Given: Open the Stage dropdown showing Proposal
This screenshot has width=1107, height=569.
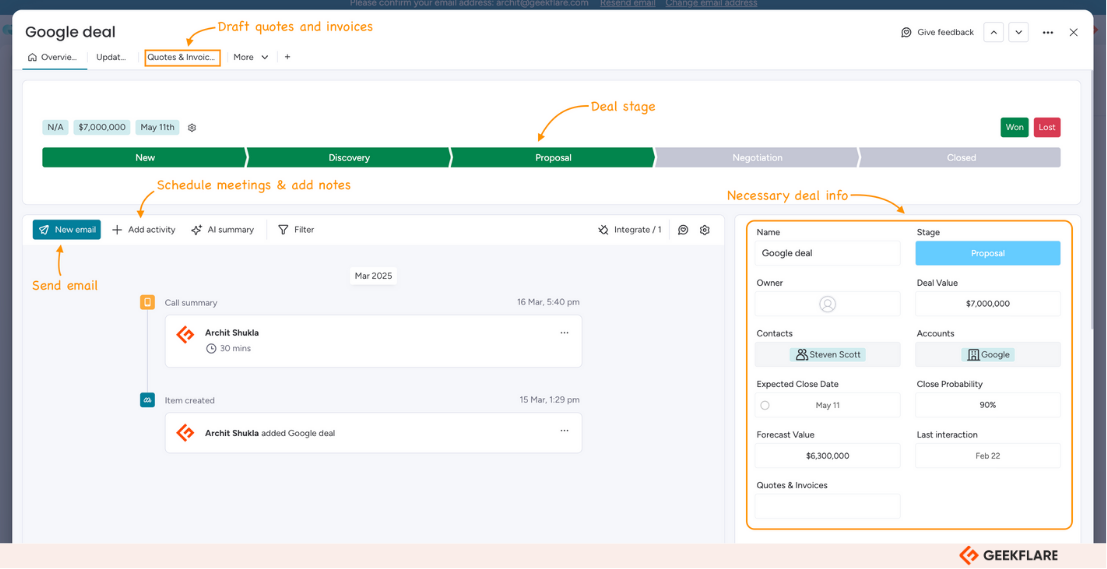Looking at the screenshot, I should click(x=987, y=253).
